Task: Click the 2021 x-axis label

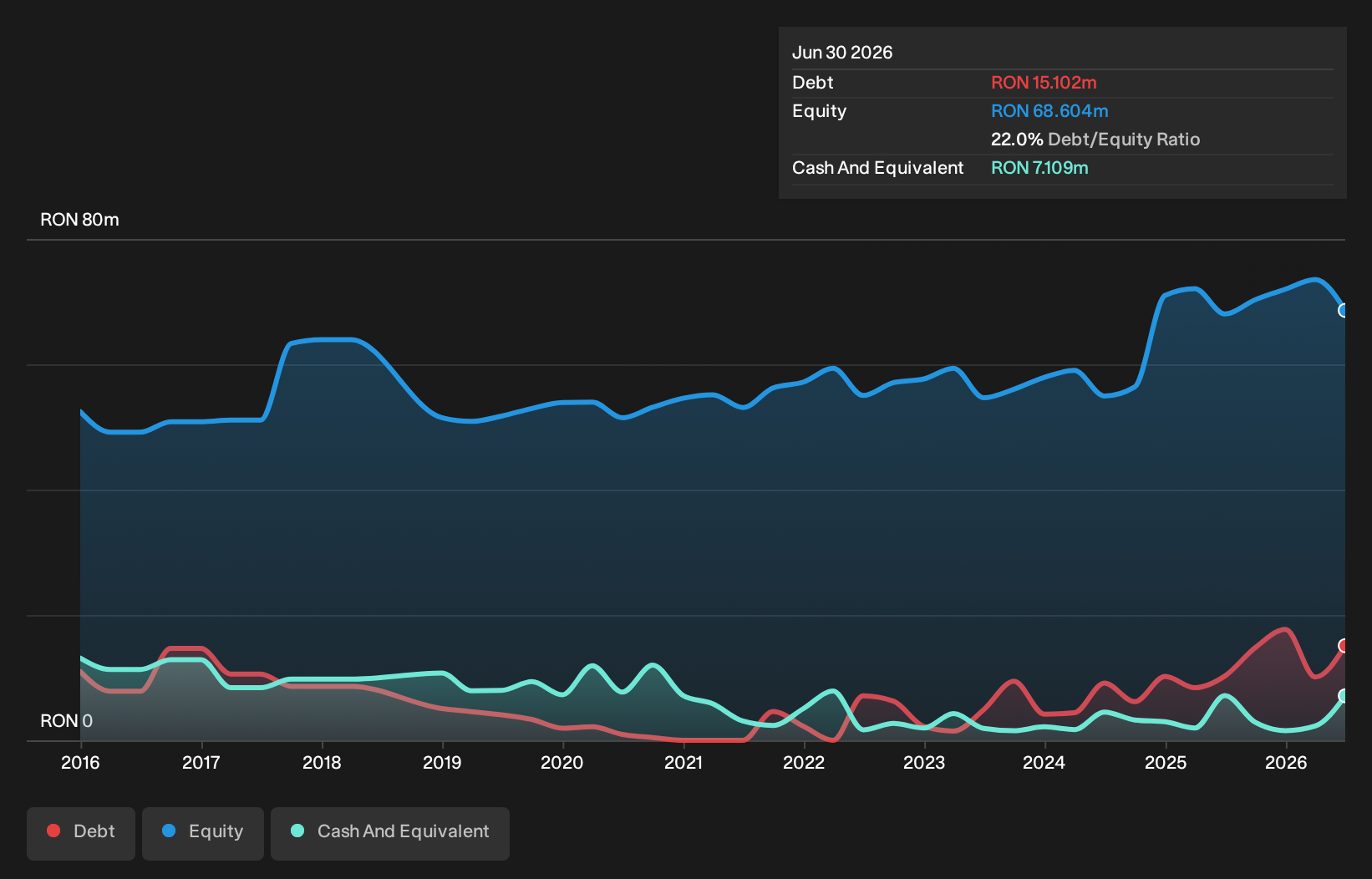Action: [x=683, y=762]
